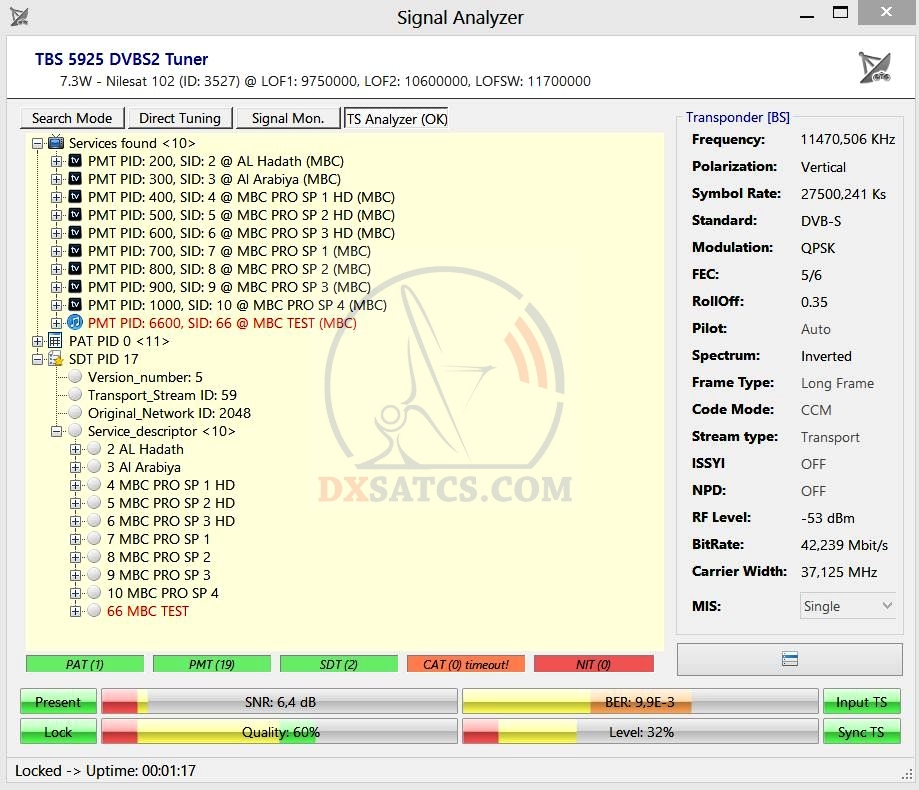Click the Present status indicator

pos(58,702)
